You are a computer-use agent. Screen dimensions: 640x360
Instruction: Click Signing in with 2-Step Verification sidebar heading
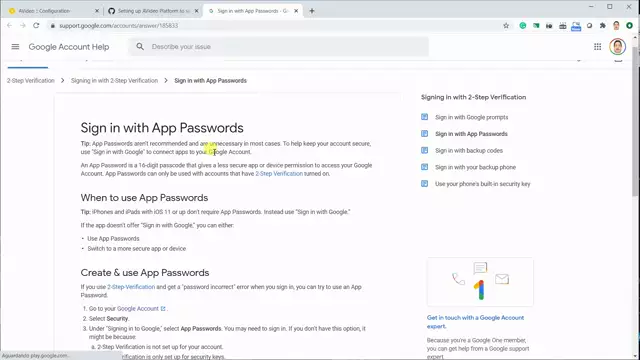[x=473, y=97]
